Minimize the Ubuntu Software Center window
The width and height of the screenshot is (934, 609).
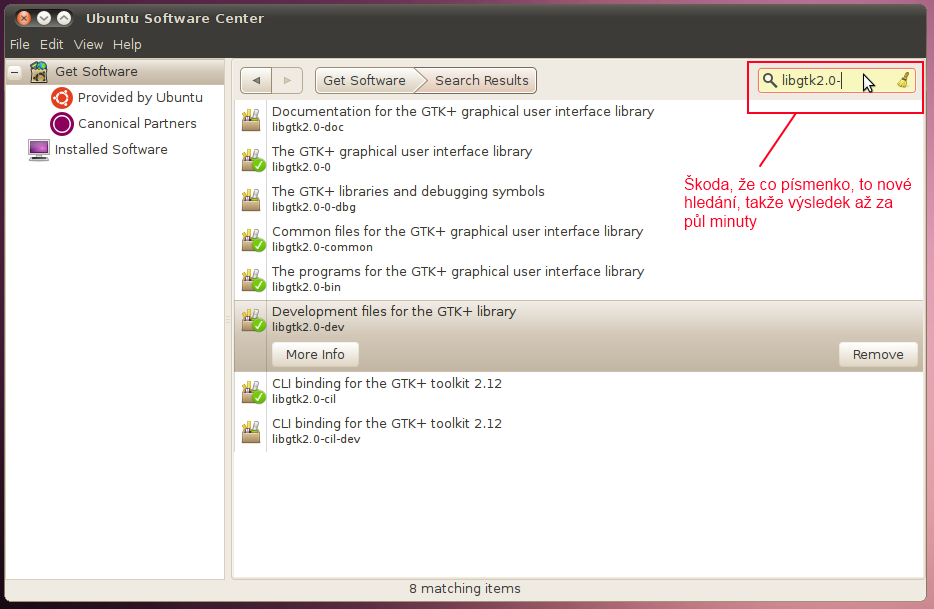click(44, 18)
